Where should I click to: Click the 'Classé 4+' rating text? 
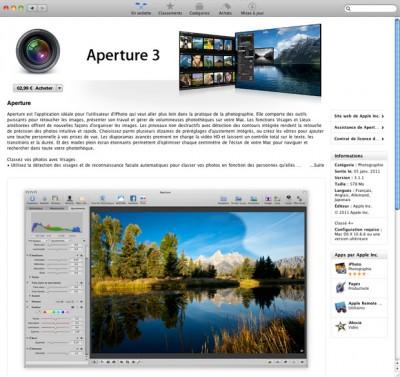click(x=344, y=223)
